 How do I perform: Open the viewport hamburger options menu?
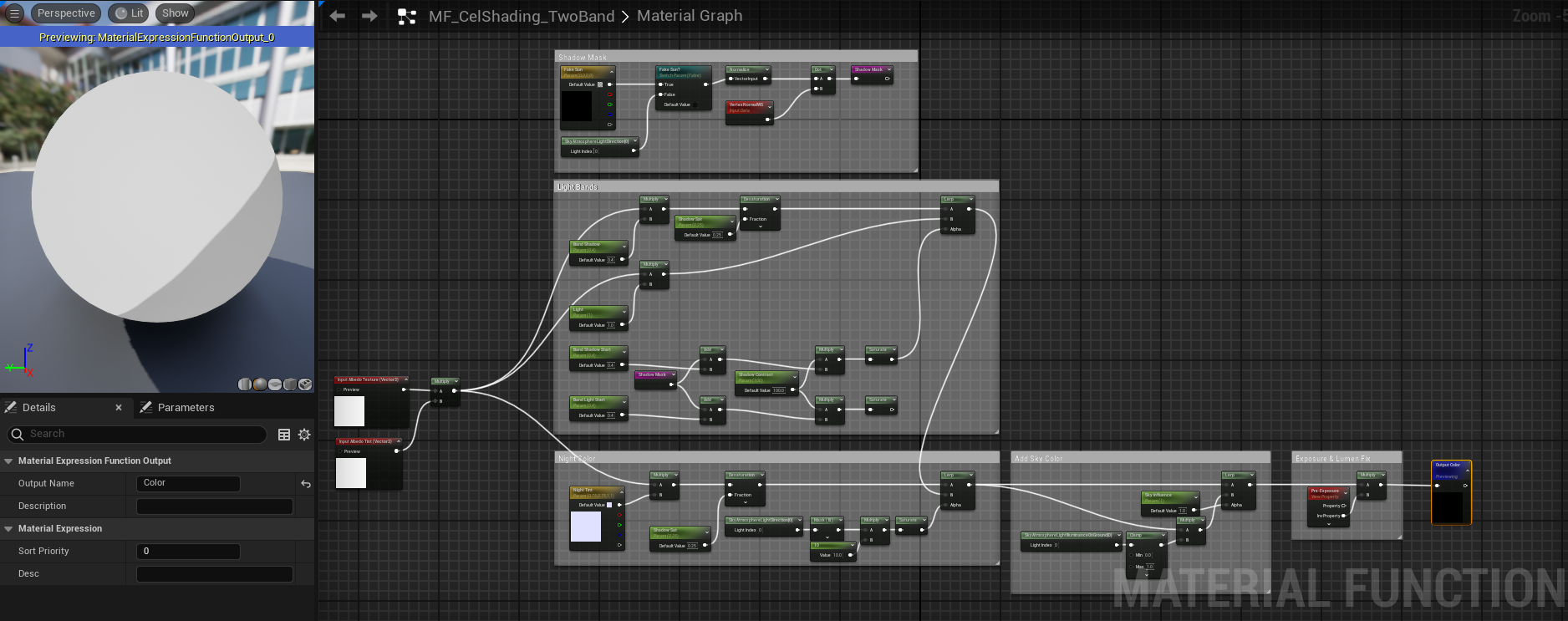tap(14, 13)
